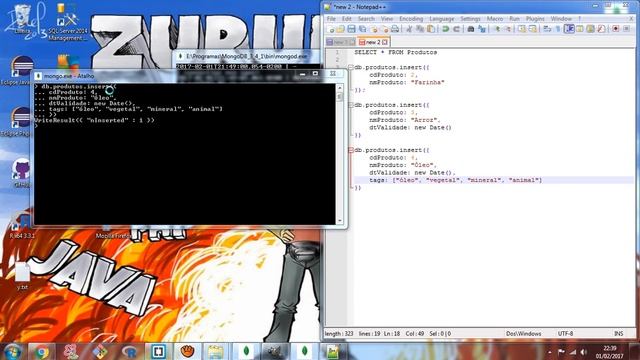The width and height of the screenshot is (640, 360).
Task: Open the Document Map toolbar icon
Action: click(590, 29)
